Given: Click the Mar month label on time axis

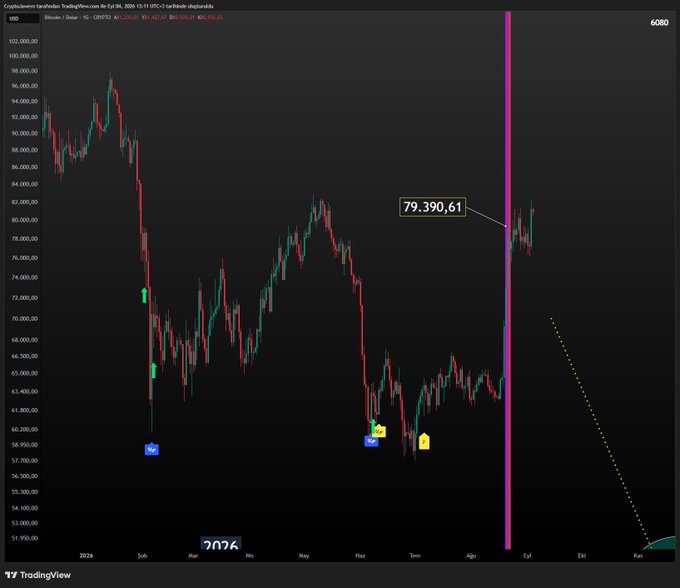Looking at the screenshot, I should click(193, 555).
